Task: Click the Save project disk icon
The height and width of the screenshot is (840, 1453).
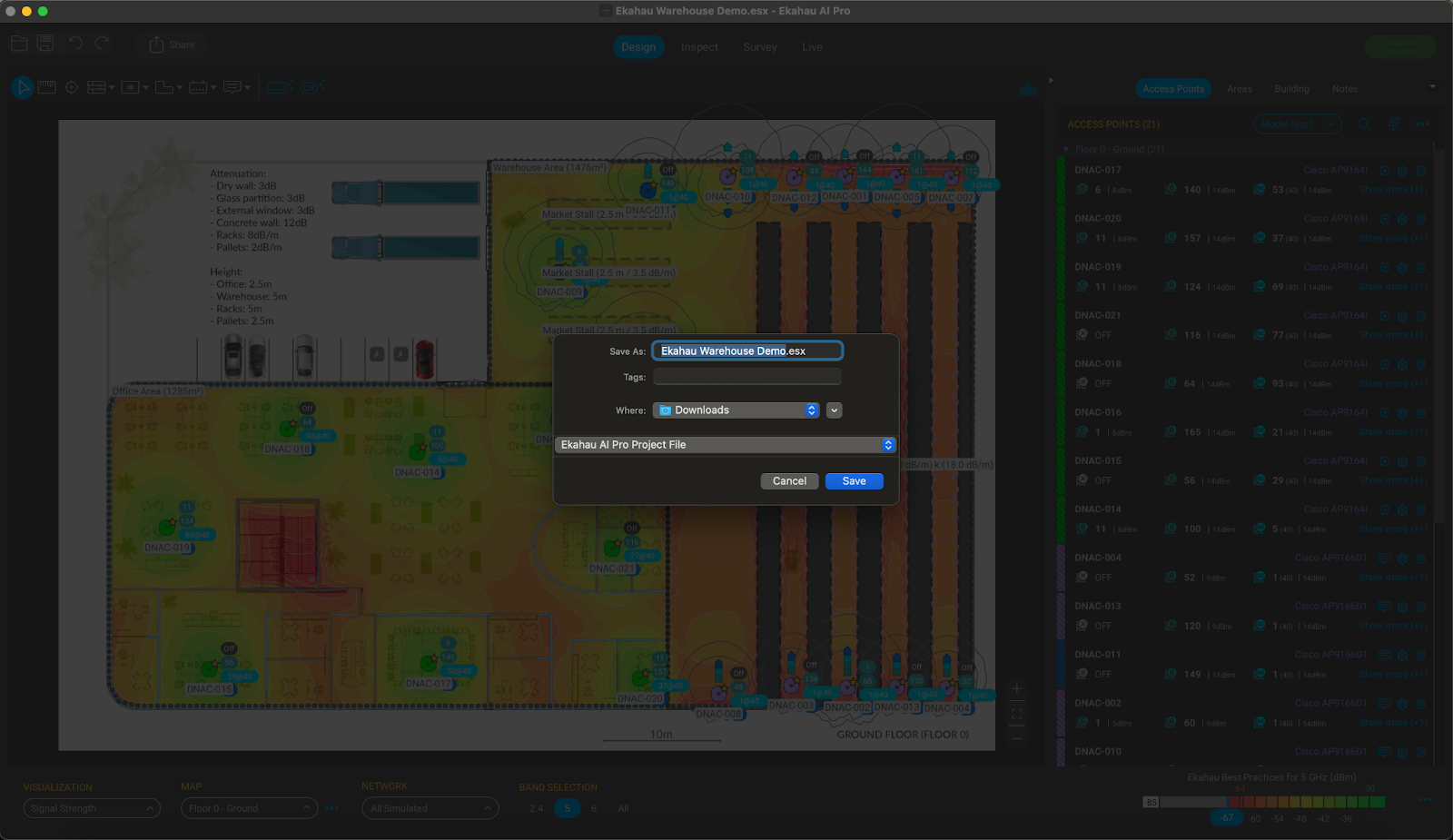Action: coord(45,44)
